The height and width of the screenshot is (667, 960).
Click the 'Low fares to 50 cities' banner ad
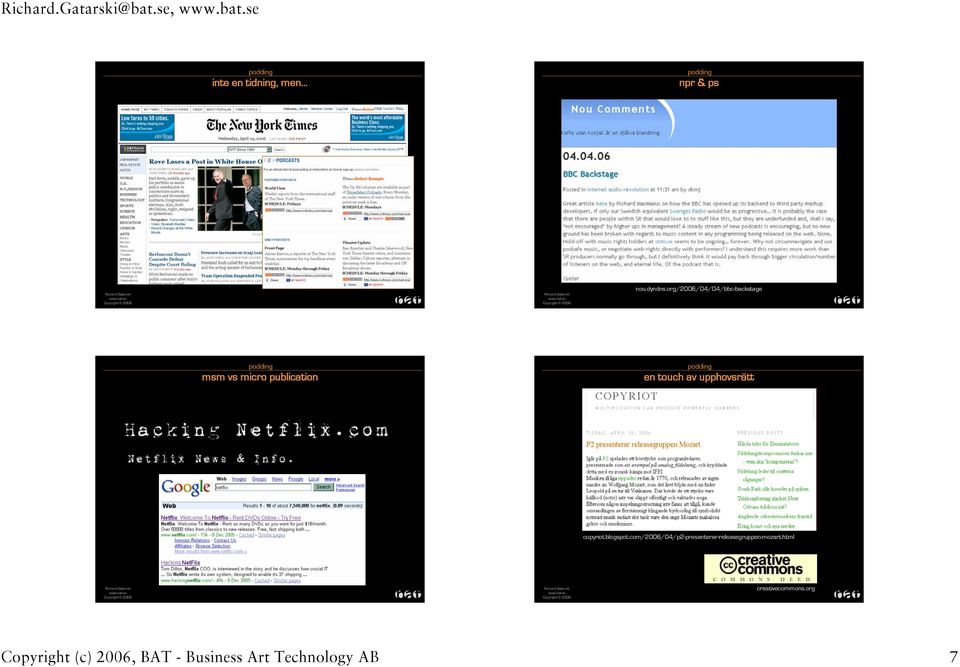147,127
